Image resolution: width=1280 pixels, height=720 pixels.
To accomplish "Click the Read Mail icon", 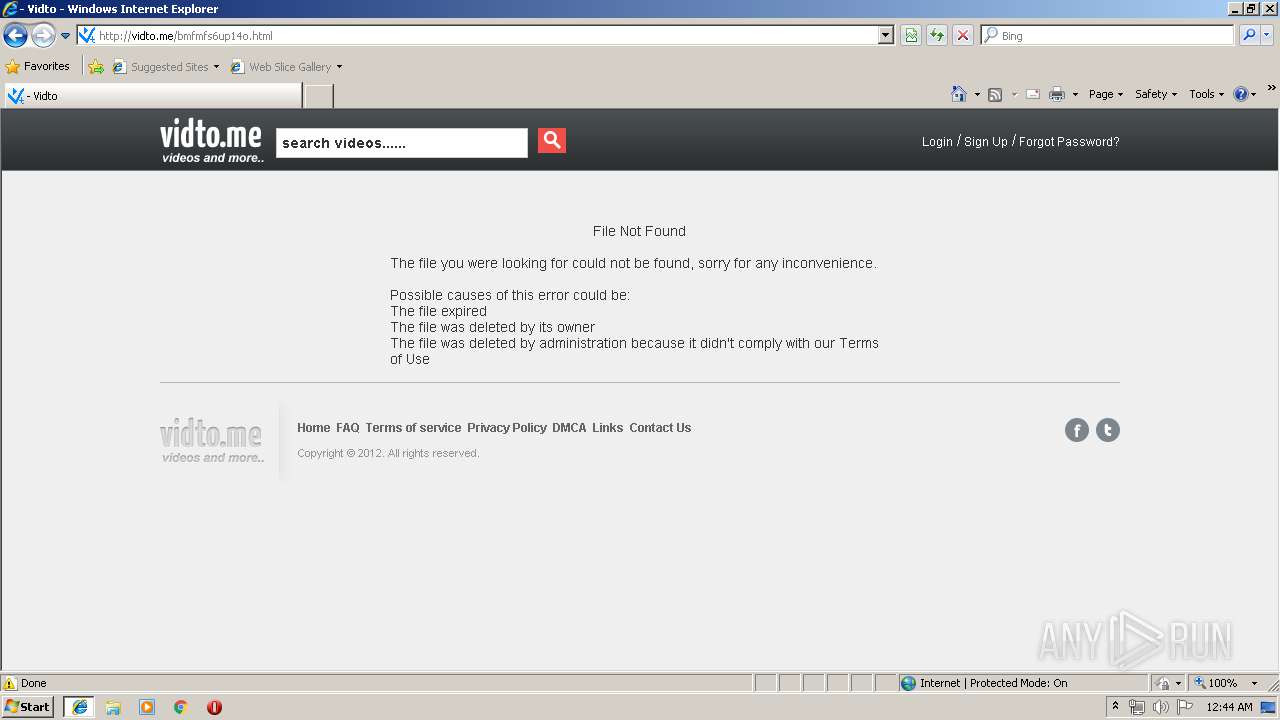I will coord(1033,94).
